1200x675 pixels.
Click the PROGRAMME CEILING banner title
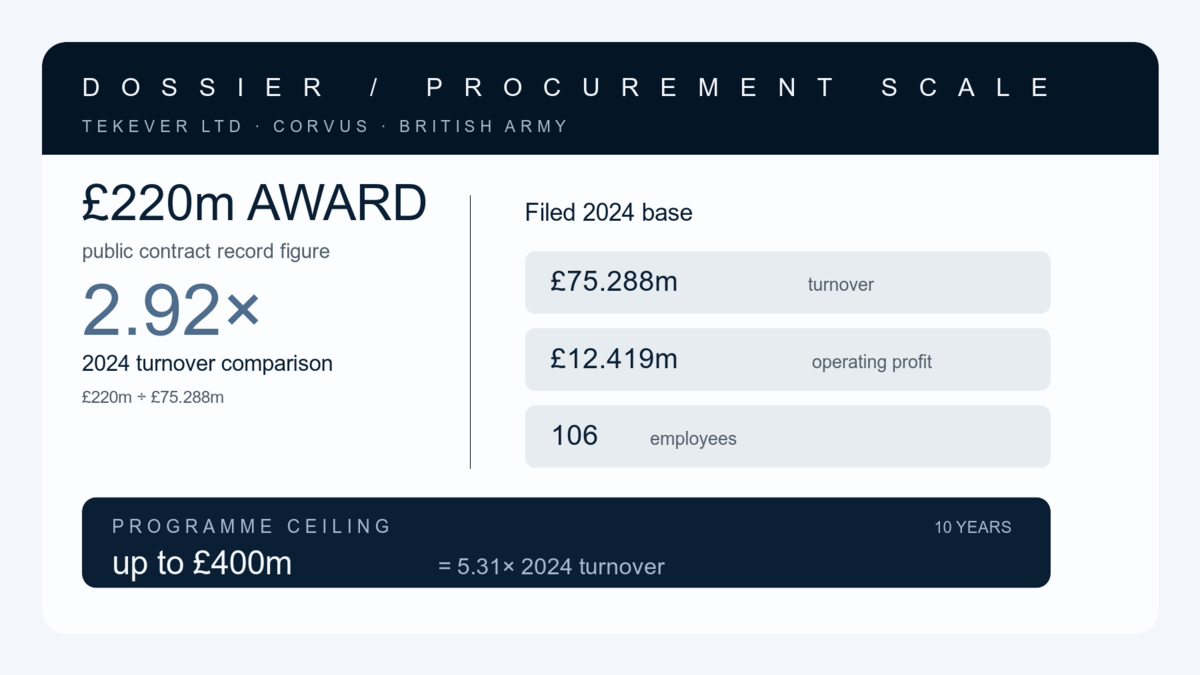coord(252,526)
